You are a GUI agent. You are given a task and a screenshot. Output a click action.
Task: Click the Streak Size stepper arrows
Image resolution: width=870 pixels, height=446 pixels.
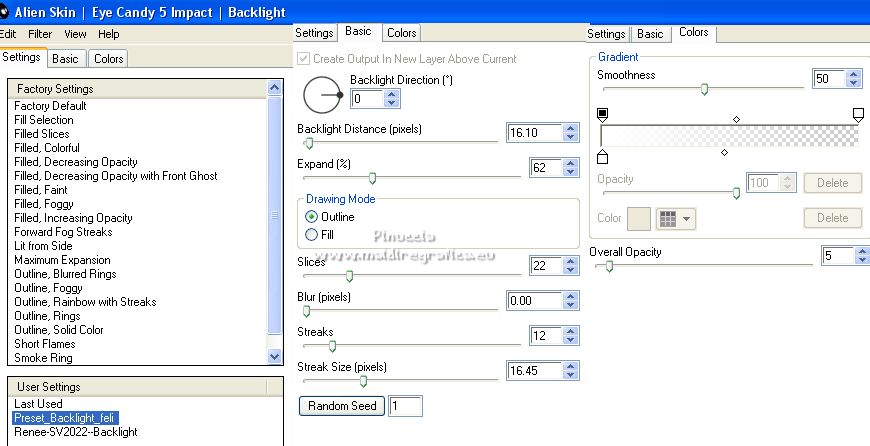tap(570, 371)
